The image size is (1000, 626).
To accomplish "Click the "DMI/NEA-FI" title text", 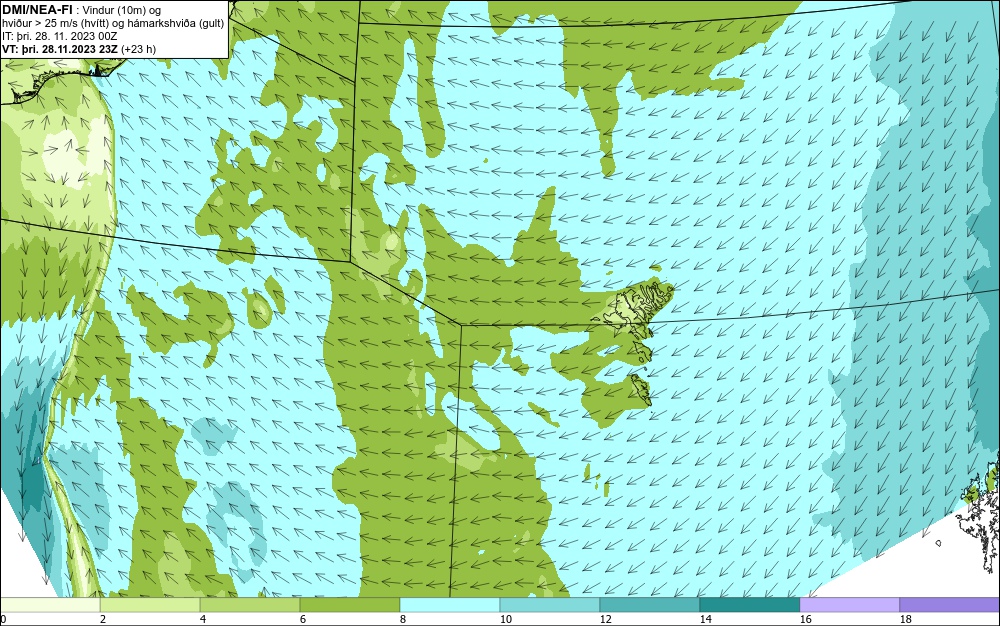I will [x=37, y=9].
